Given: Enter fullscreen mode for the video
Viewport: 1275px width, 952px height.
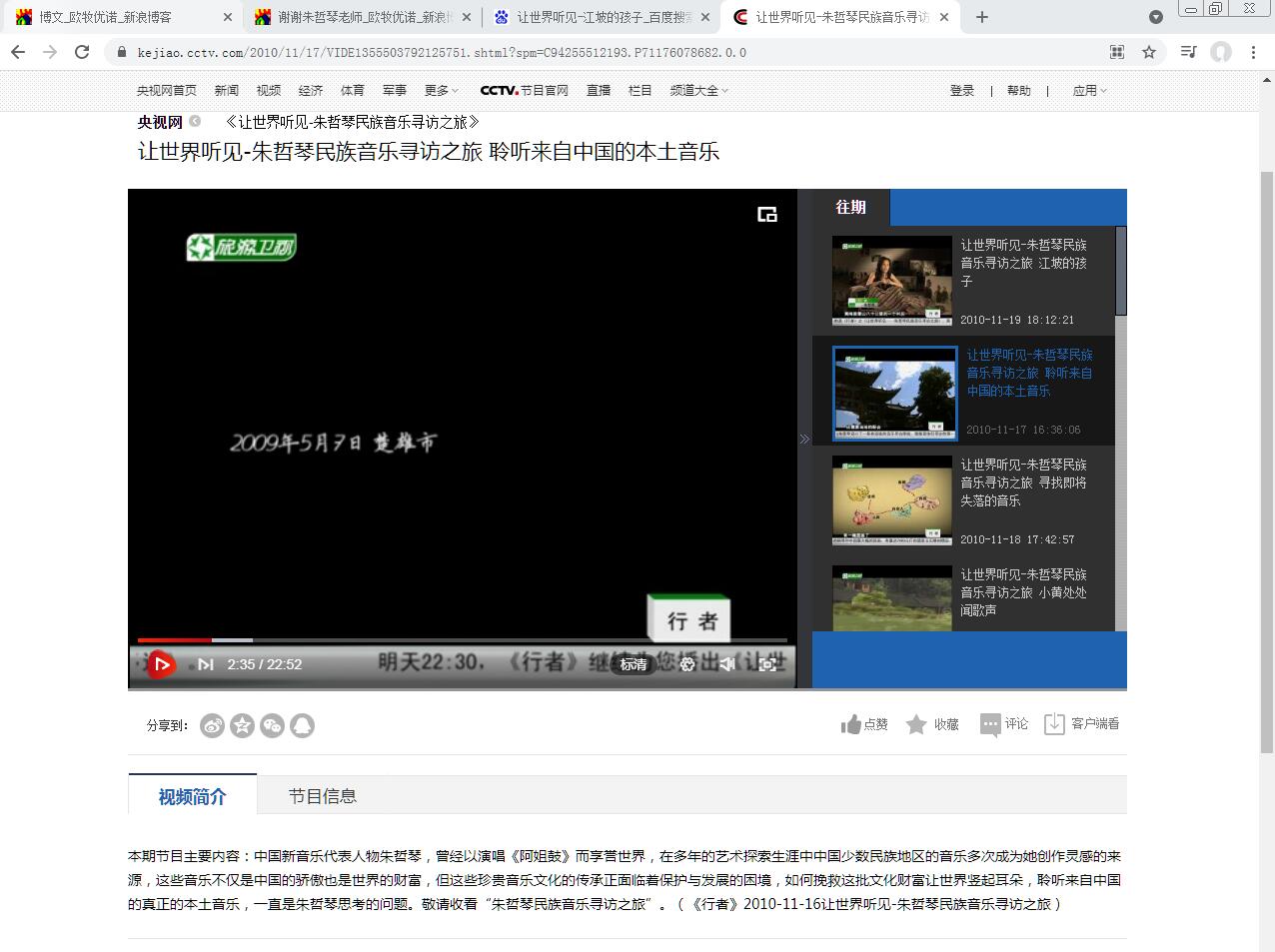Looking at the screenshot, I should tap(767, 664).
